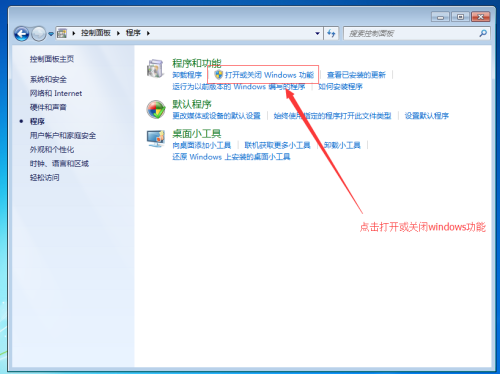Image resolution: width=500 pixels, height=374 pixels.
Task: Click the refresh button beside address bar
Action: [331, 33]
